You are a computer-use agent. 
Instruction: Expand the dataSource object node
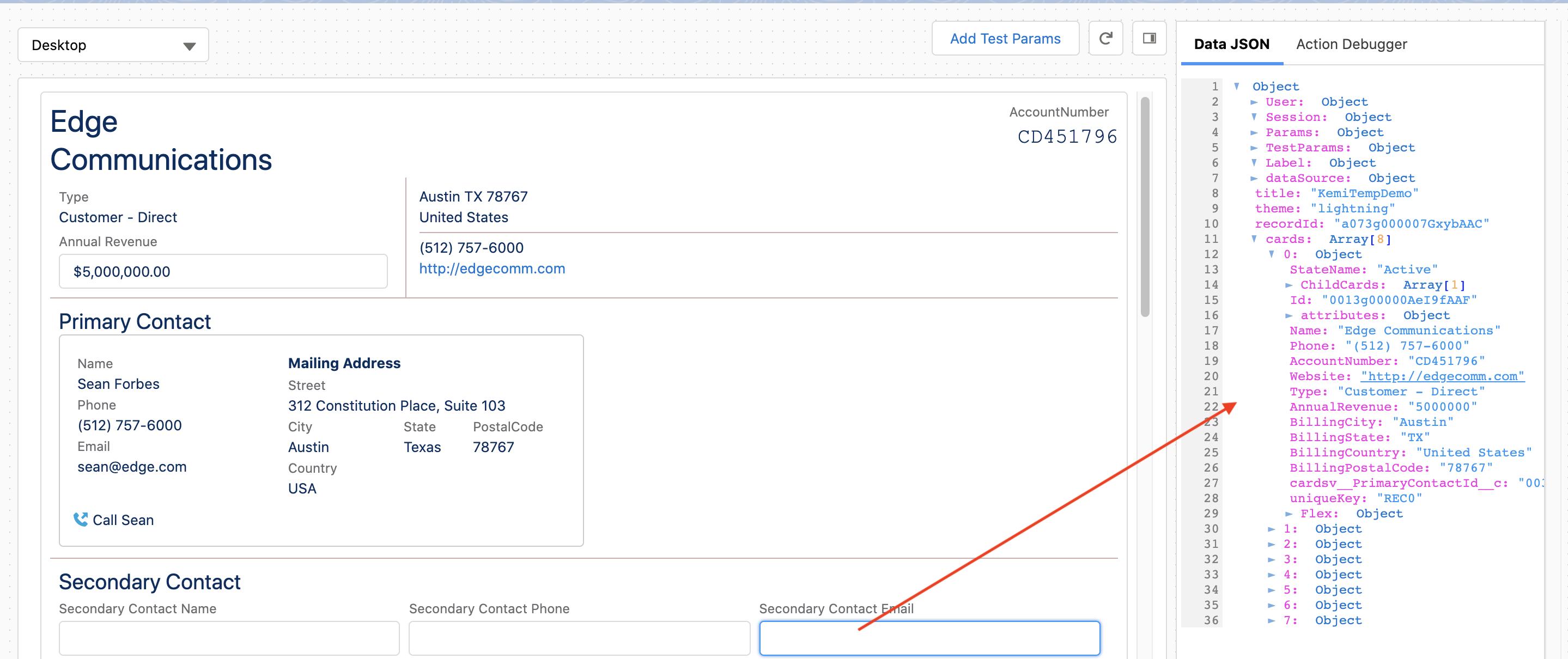point(1254,178)
